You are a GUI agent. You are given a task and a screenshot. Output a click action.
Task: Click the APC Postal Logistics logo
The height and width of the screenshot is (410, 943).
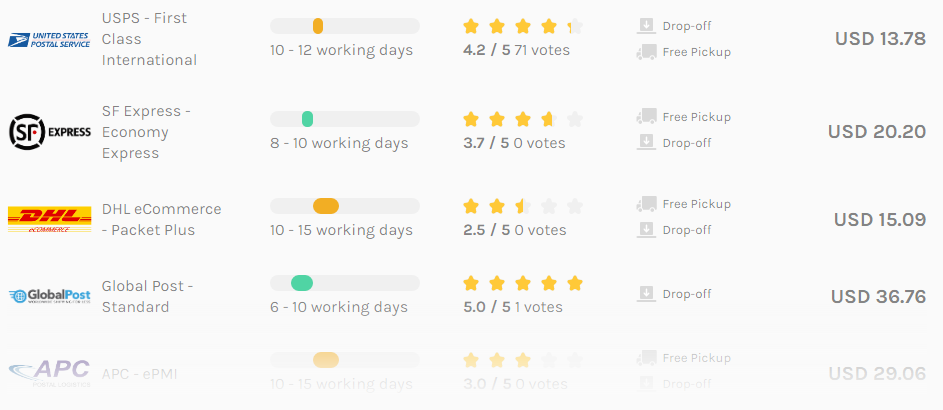pos(49,373)
